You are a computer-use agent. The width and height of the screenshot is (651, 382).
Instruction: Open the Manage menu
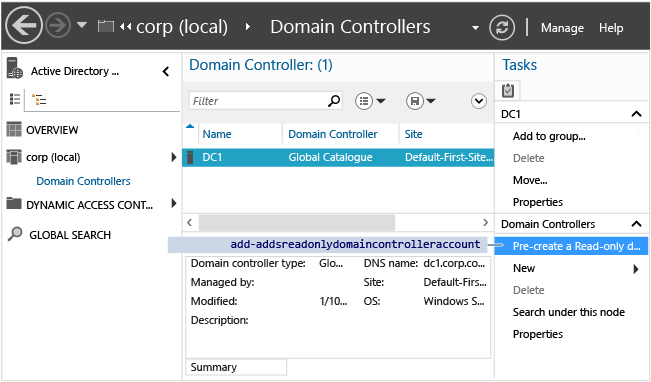[562, 28]
